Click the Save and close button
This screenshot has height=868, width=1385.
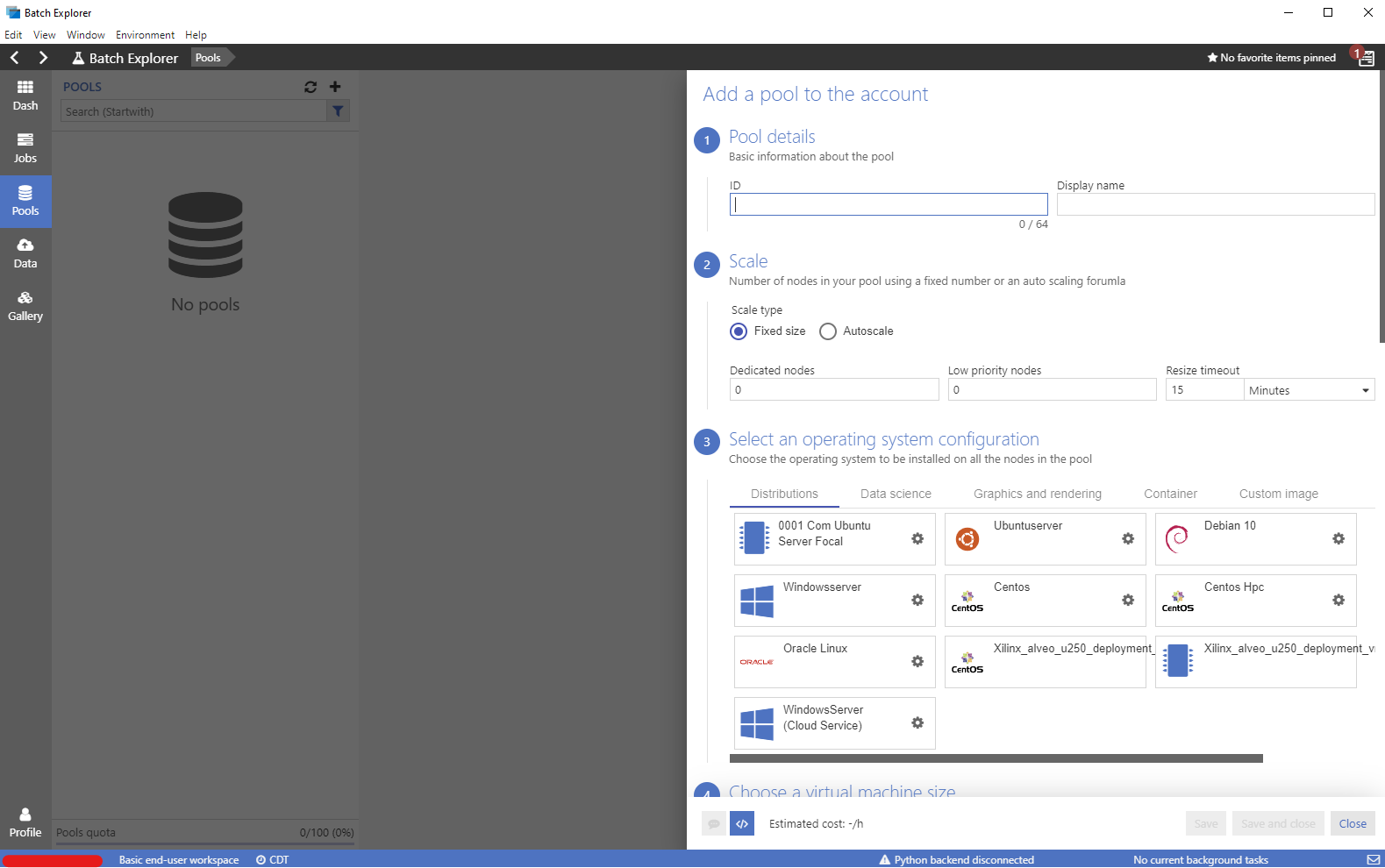pos(1278,823)
